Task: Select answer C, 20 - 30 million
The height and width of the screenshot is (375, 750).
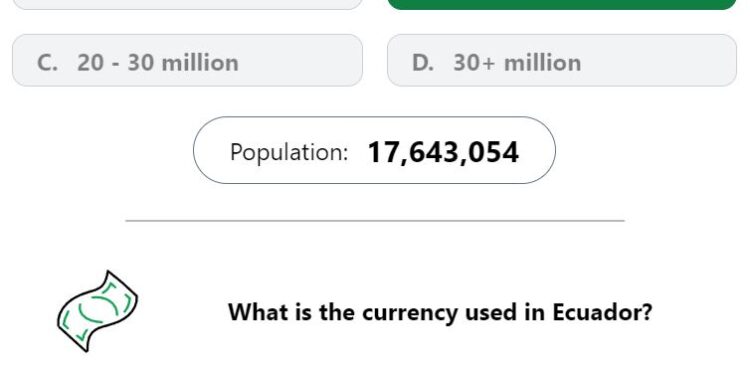Action: pyautogui.click(x=188, y=60)
